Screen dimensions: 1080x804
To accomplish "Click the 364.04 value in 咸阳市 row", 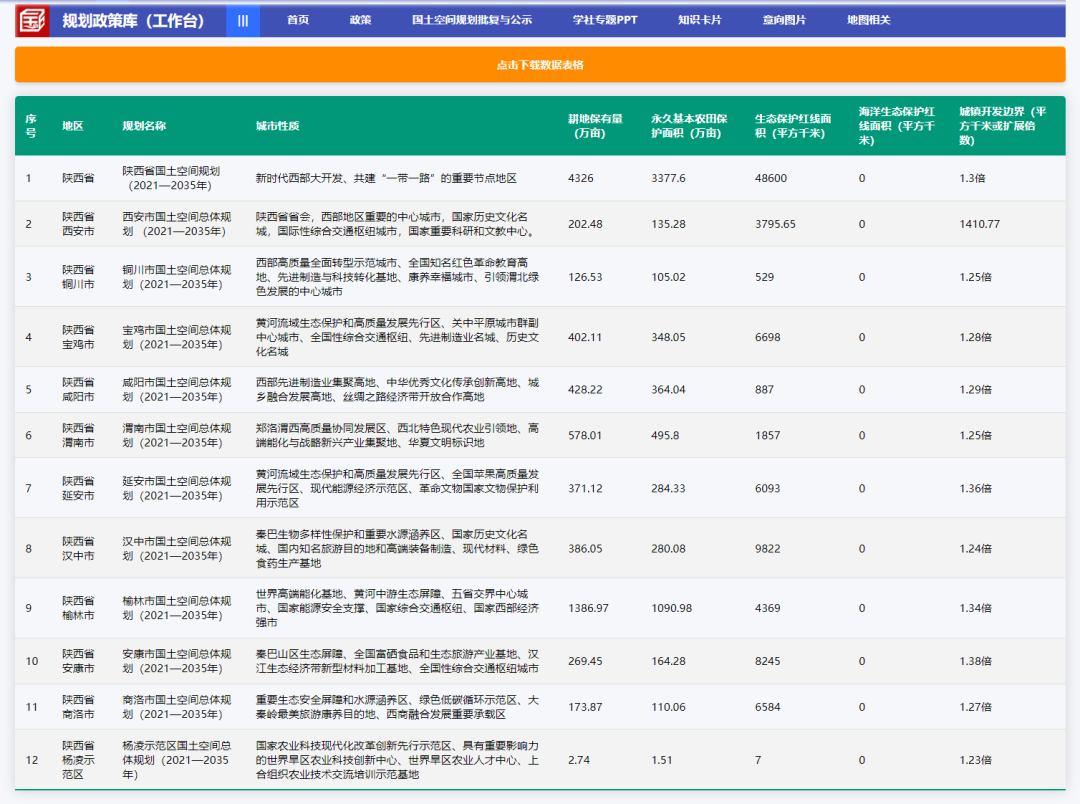I will [x=668, y=389].
